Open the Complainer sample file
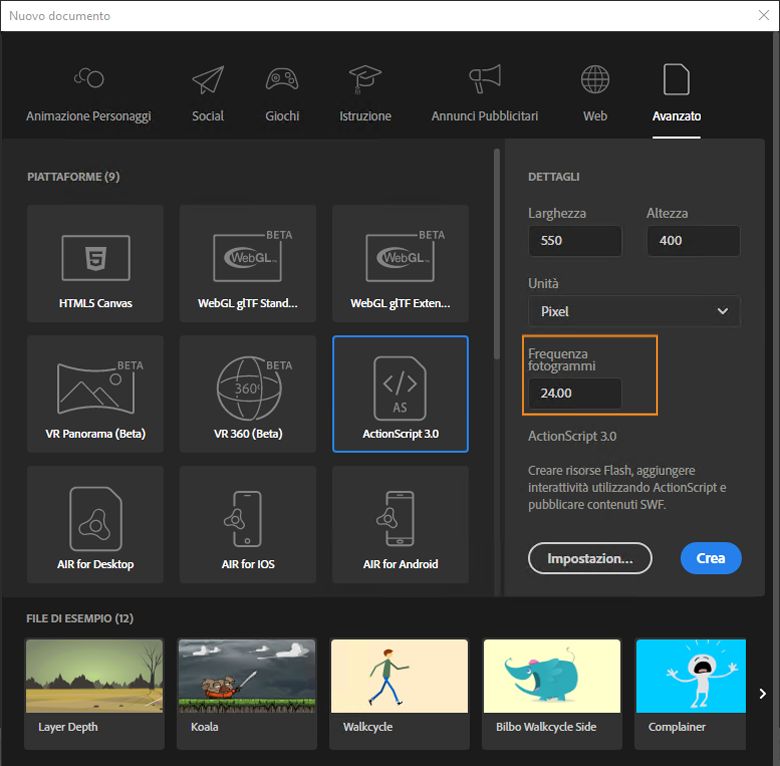780x766 pixels. click(x=690, y=694)
